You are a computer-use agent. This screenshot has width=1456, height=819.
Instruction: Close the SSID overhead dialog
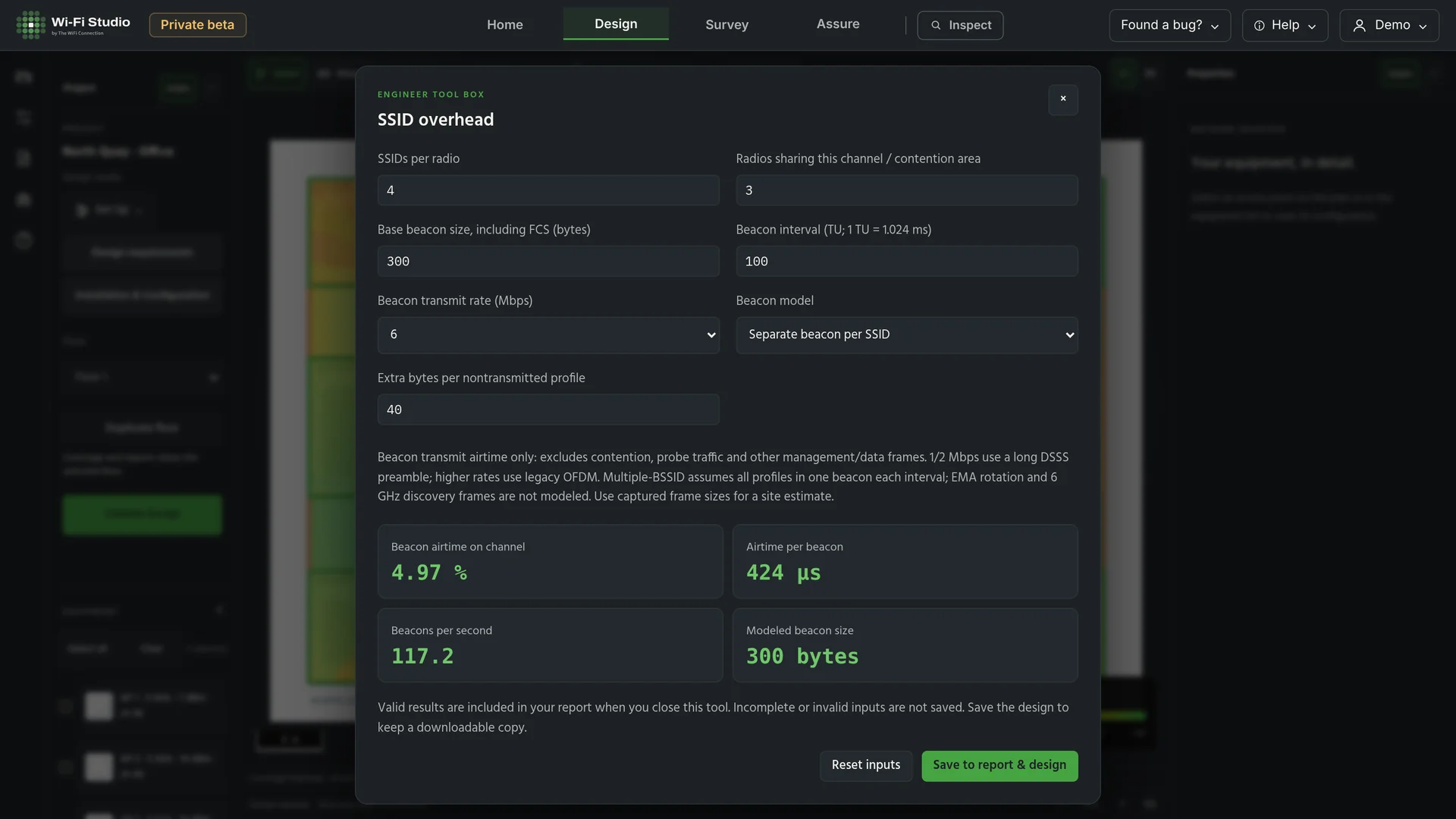(1063, 99)
